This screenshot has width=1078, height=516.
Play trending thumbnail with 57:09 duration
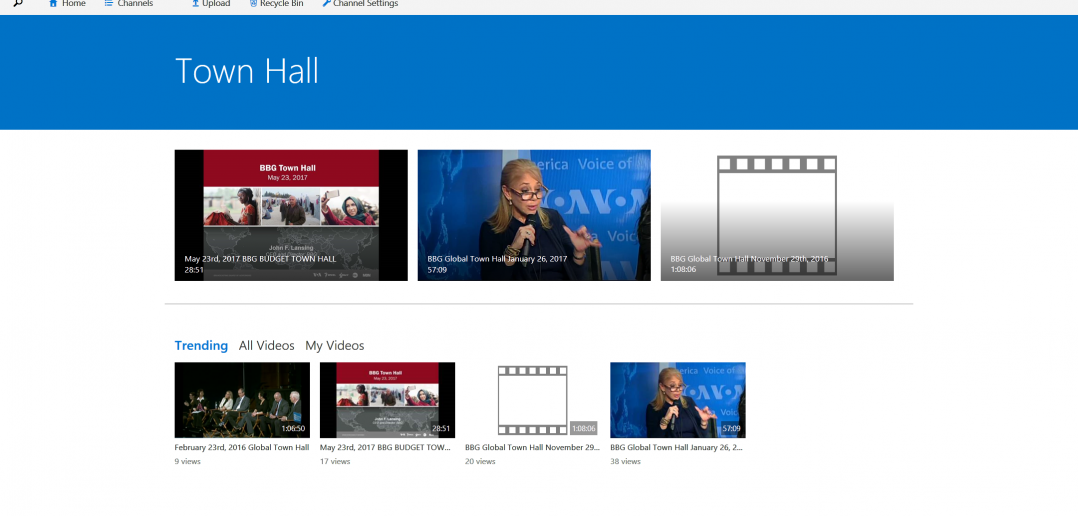(x=678, y=400)
